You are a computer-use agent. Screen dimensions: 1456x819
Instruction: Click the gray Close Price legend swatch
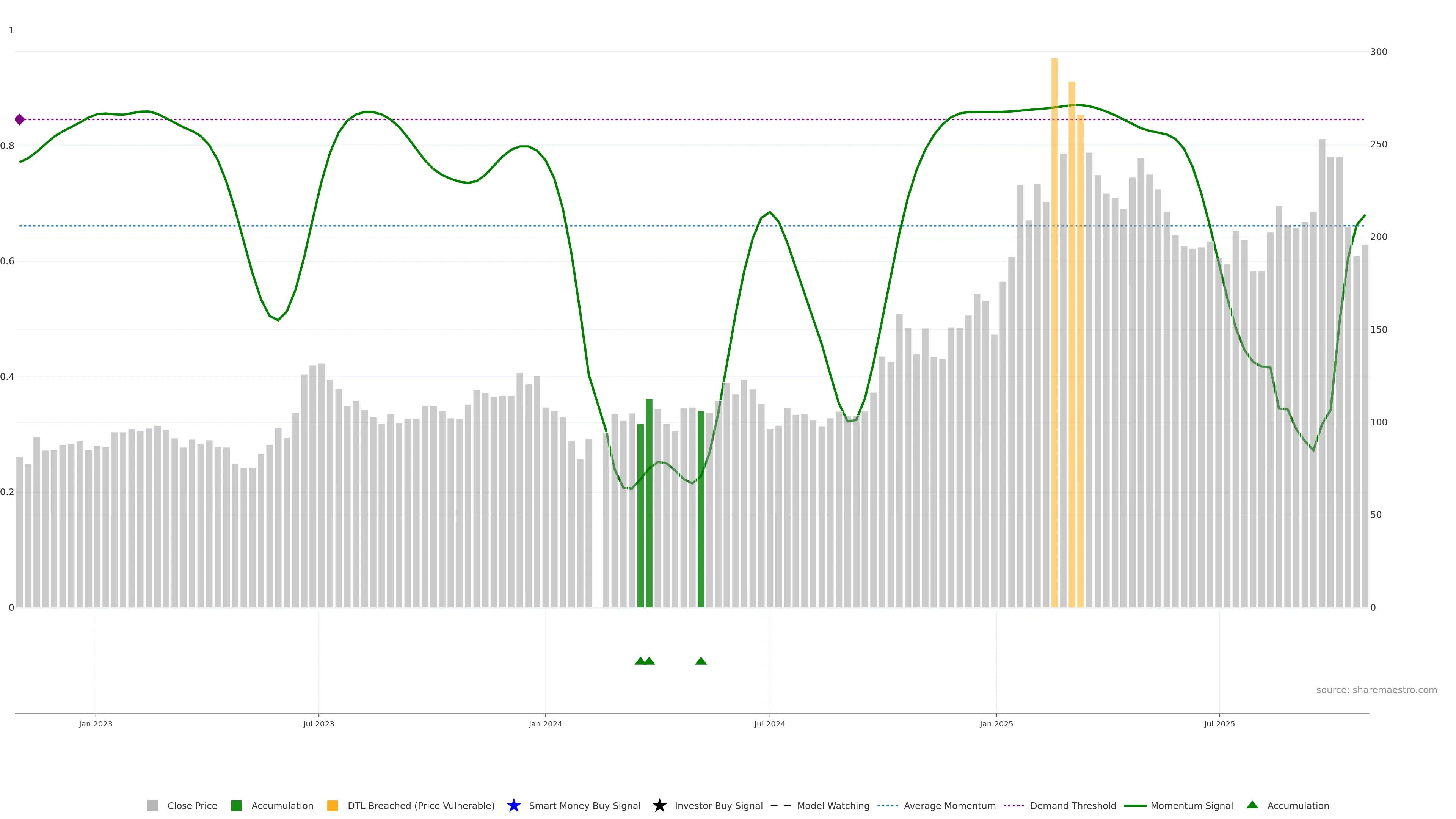[152, 805]
